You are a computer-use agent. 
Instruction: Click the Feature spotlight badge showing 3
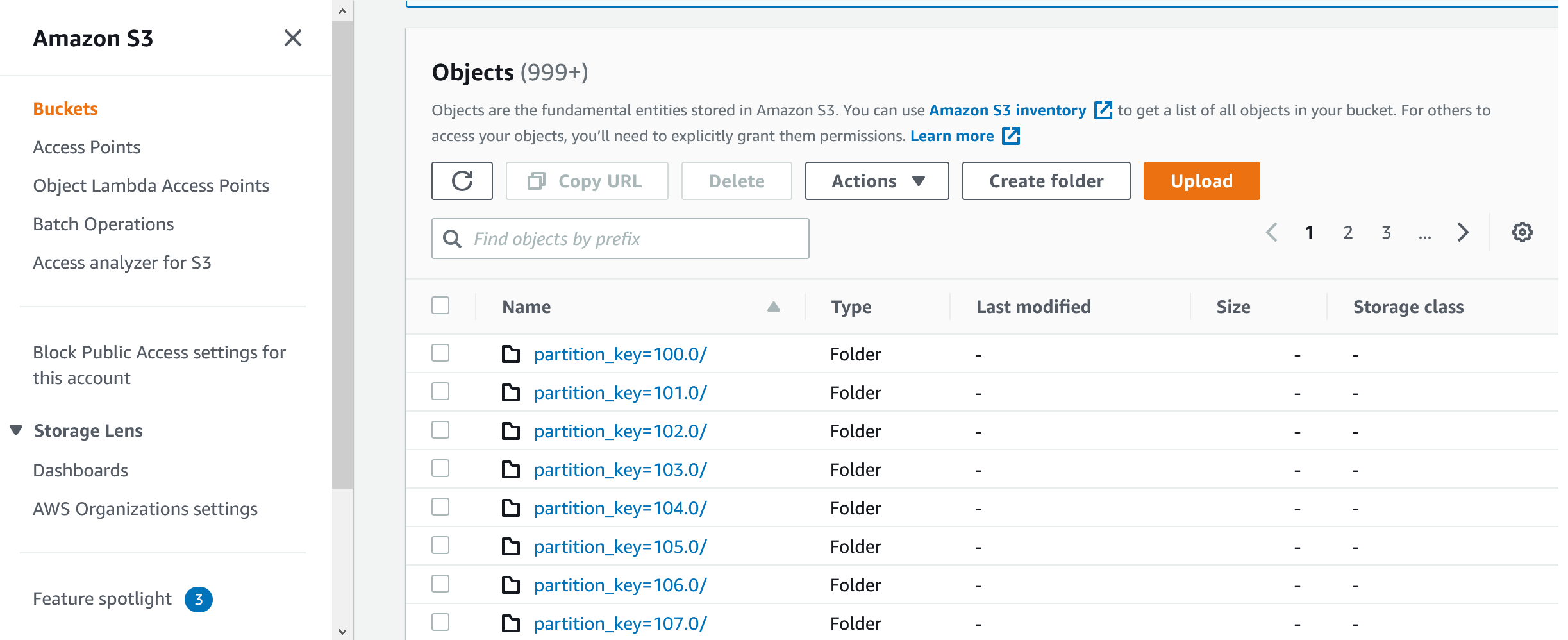pyautogui.click(x=199, y=600)
